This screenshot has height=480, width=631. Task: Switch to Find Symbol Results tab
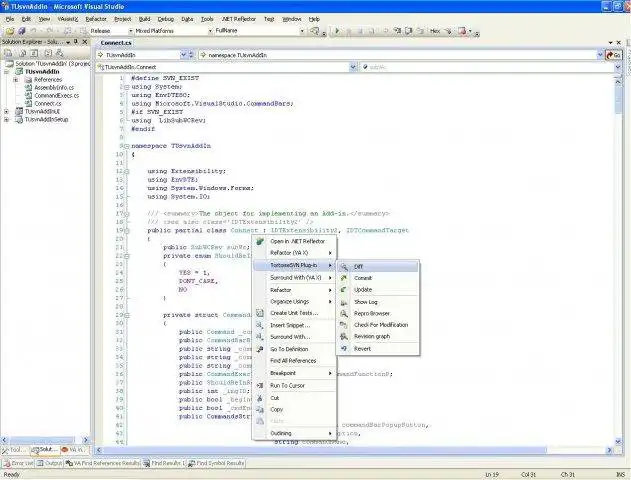[x=217, y=464]
